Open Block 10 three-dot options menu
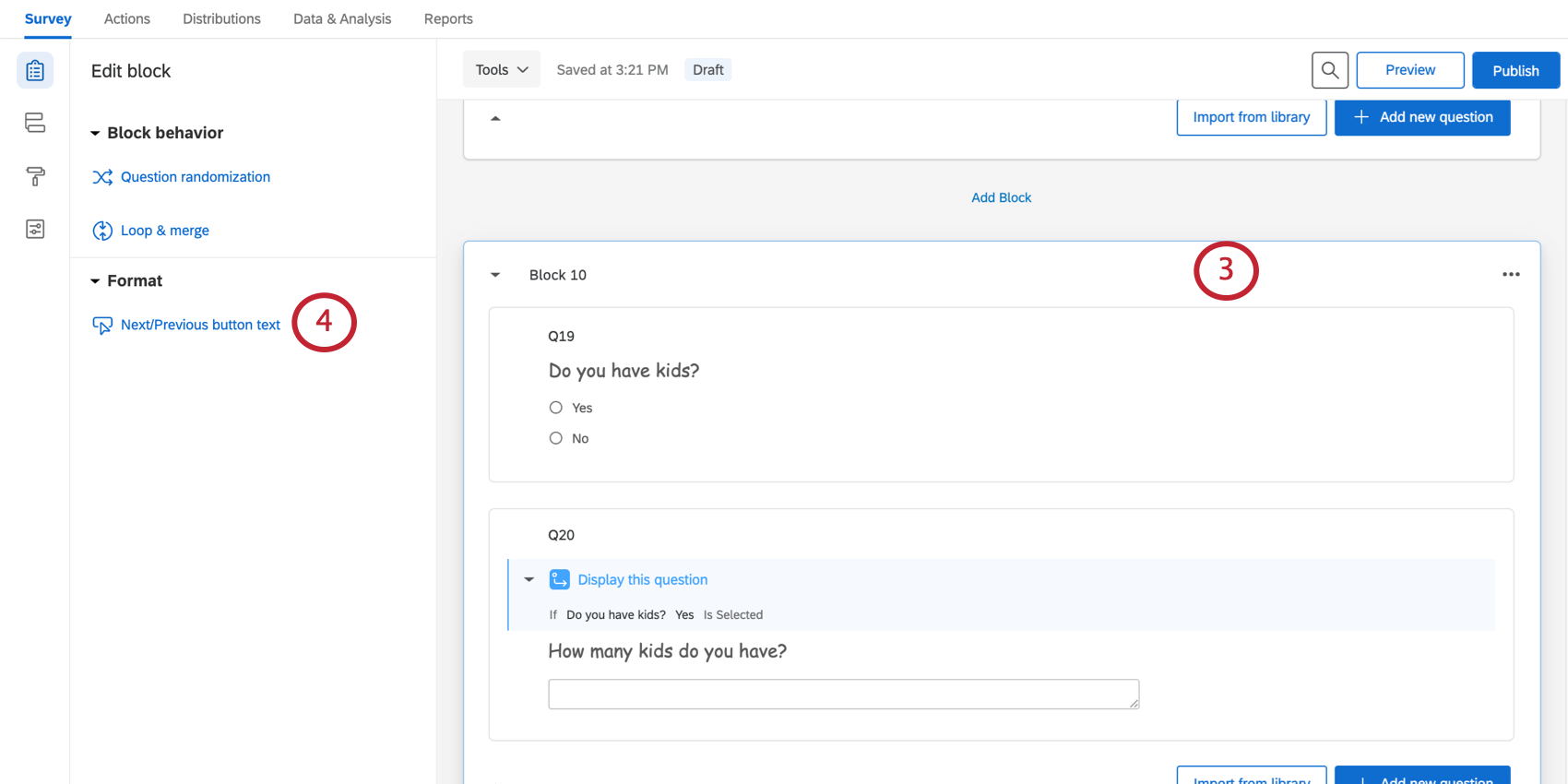Image resolution: width=1568 pixels, height=784 pixels. pyautogui.click(x=1511, y=275)
